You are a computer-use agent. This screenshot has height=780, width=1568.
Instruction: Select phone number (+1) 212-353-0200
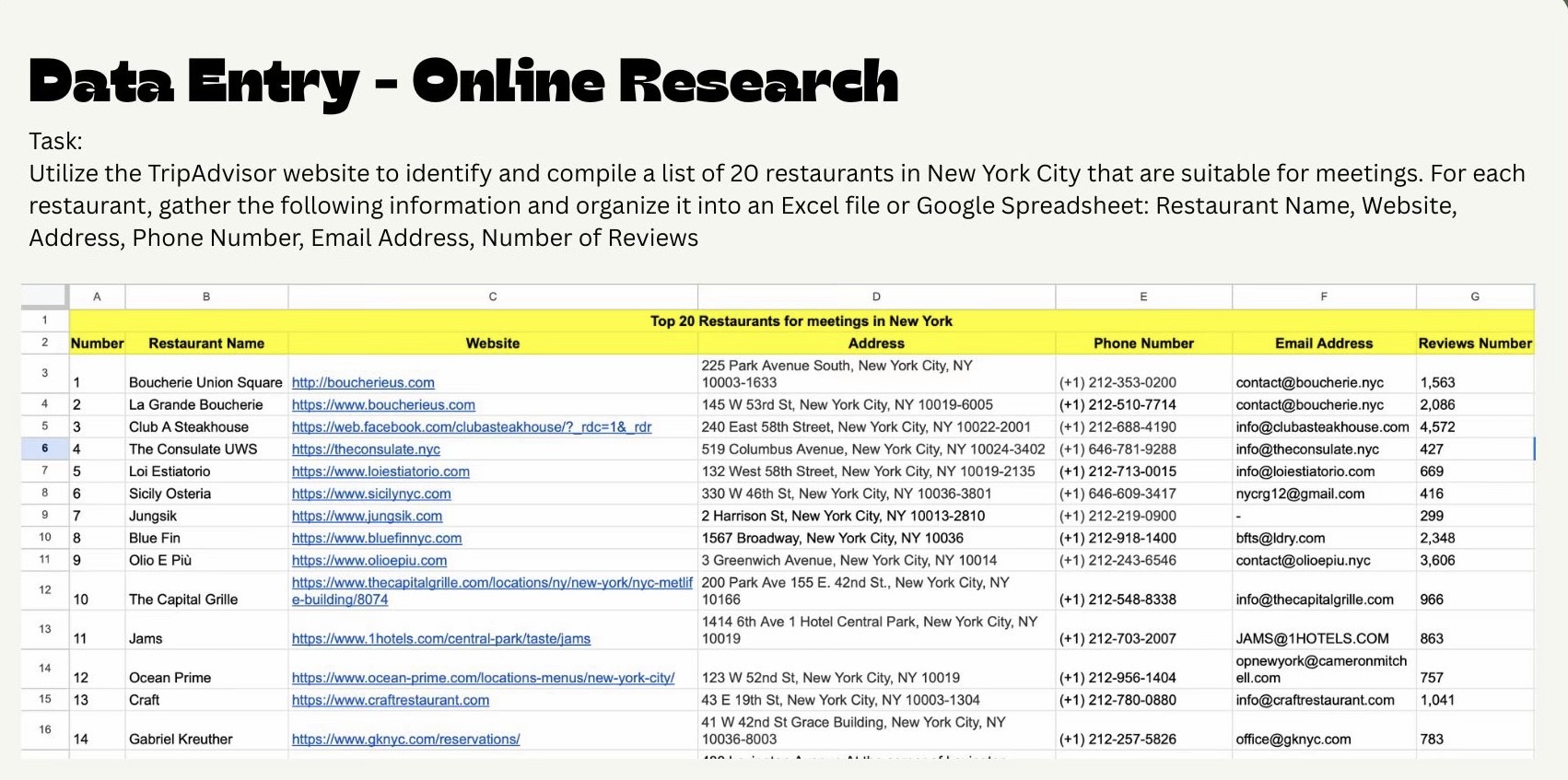click(1143, 375)
